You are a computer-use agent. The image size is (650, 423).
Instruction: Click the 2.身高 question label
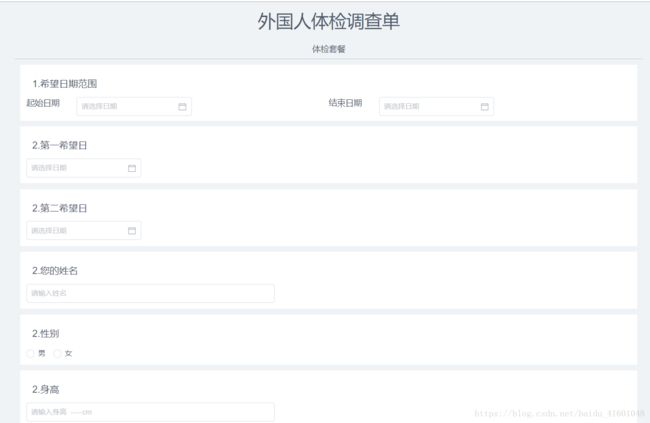pos(46,389)
